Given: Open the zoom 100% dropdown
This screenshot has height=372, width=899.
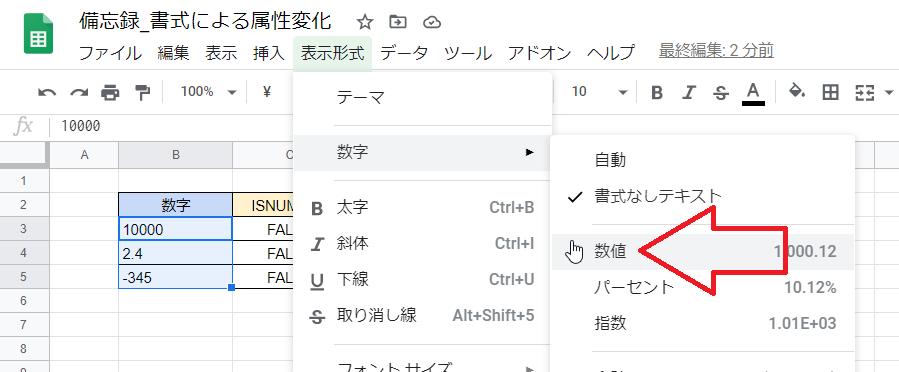Looking at the screenshot, I should [209, 92].
